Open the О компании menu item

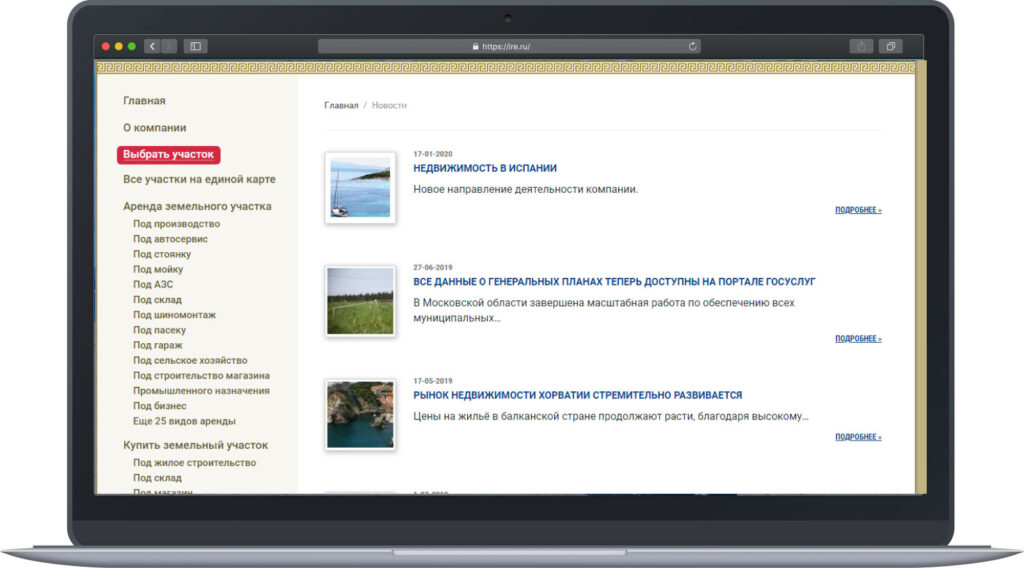pyautogui.click(x=155, y=128)
